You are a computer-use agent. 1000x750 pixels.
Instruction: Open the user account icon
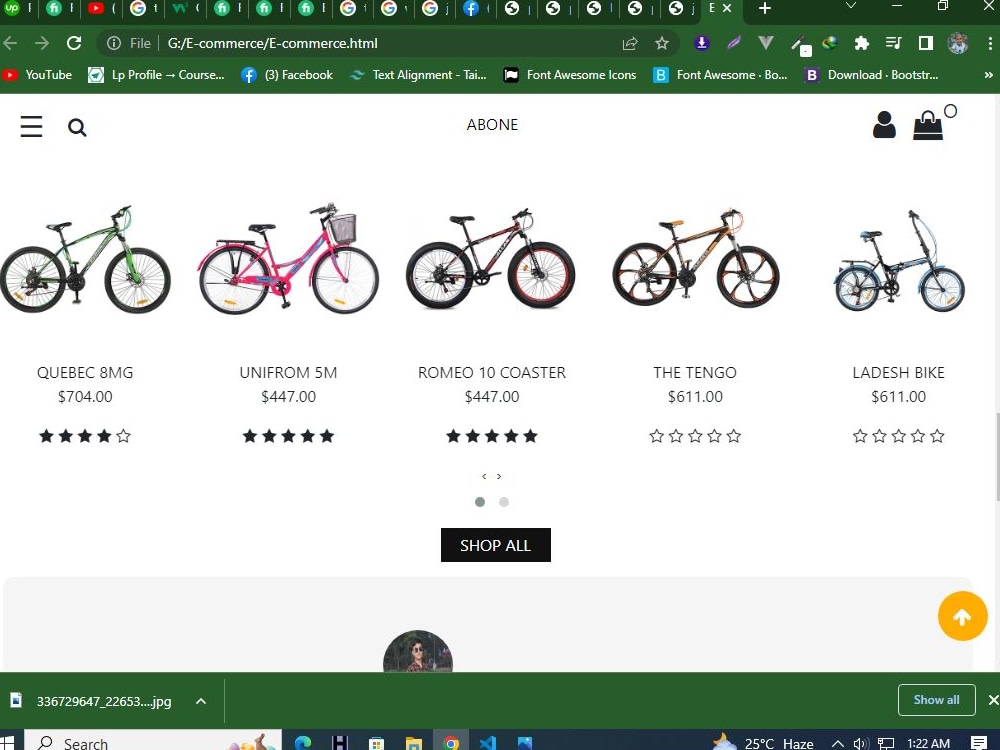[884, 124]
